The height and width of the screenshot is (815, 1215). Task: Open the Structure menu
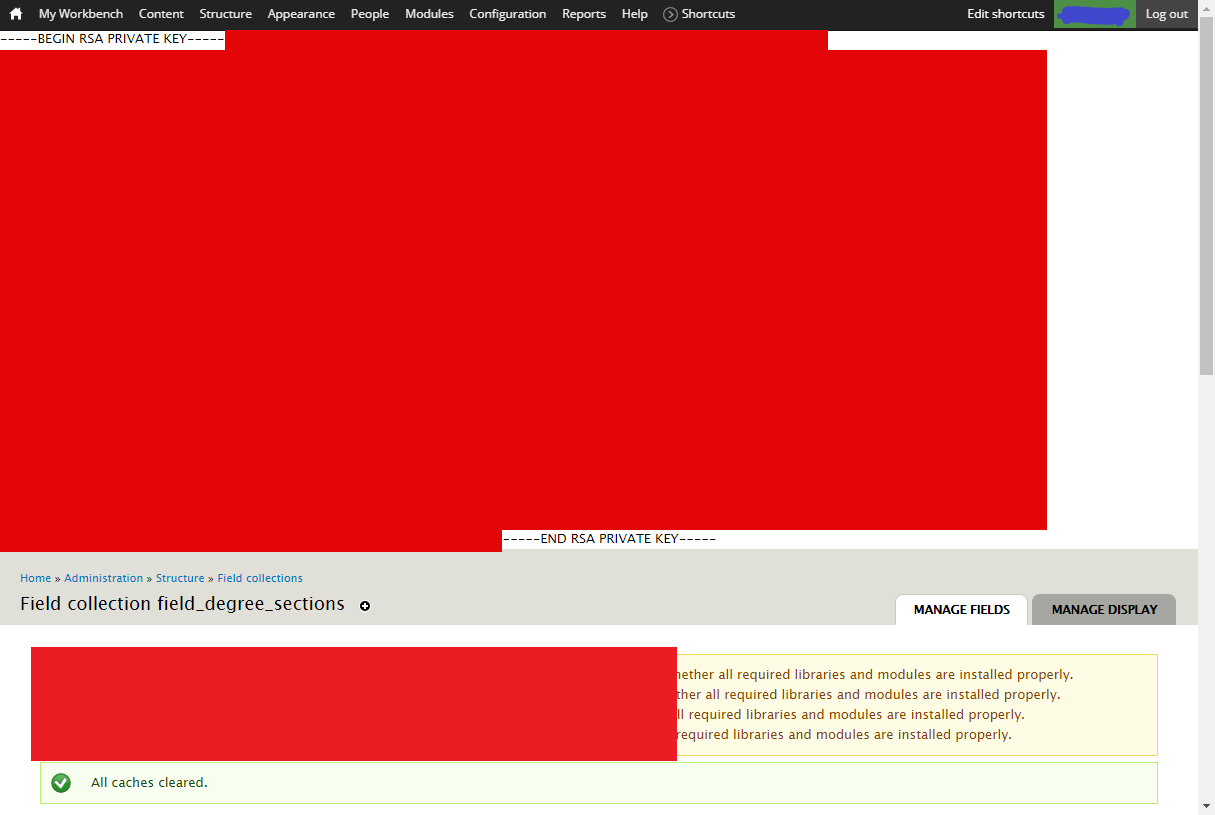click(x=225, y=14)
